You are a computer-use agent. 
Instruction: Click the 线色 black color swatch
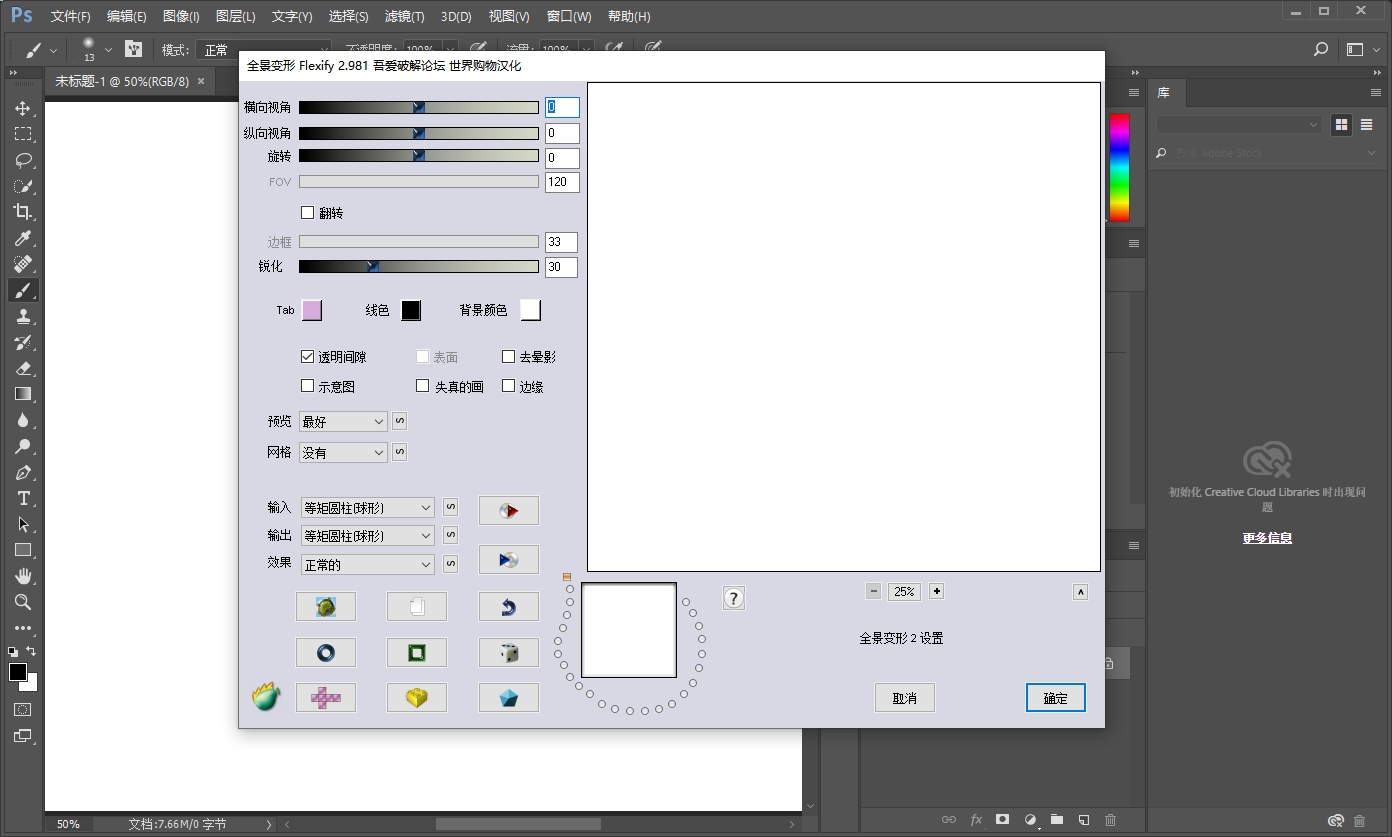[x=411, y=311]
